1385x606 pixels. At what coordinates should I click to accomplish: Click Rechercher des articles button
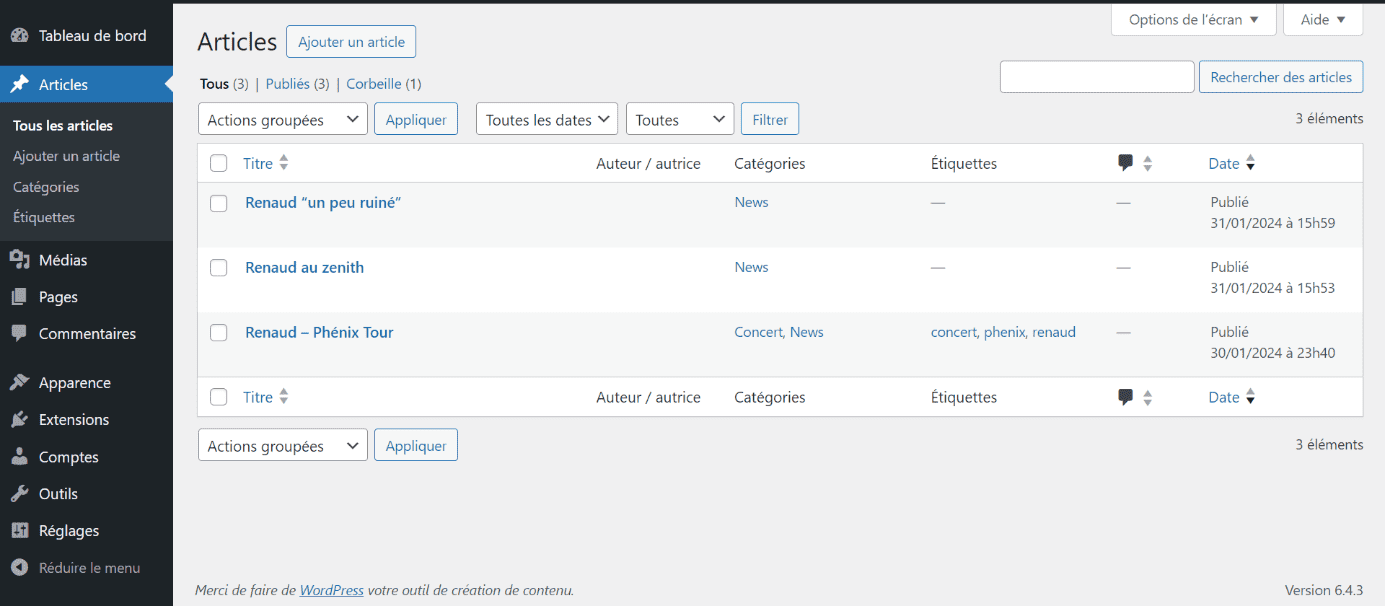tap(1281, 77)
